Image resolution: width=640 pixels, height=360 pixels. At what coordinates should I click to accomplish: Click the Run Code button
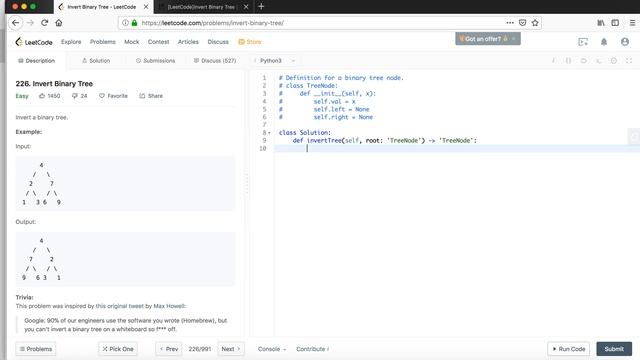tap(569, 349)
